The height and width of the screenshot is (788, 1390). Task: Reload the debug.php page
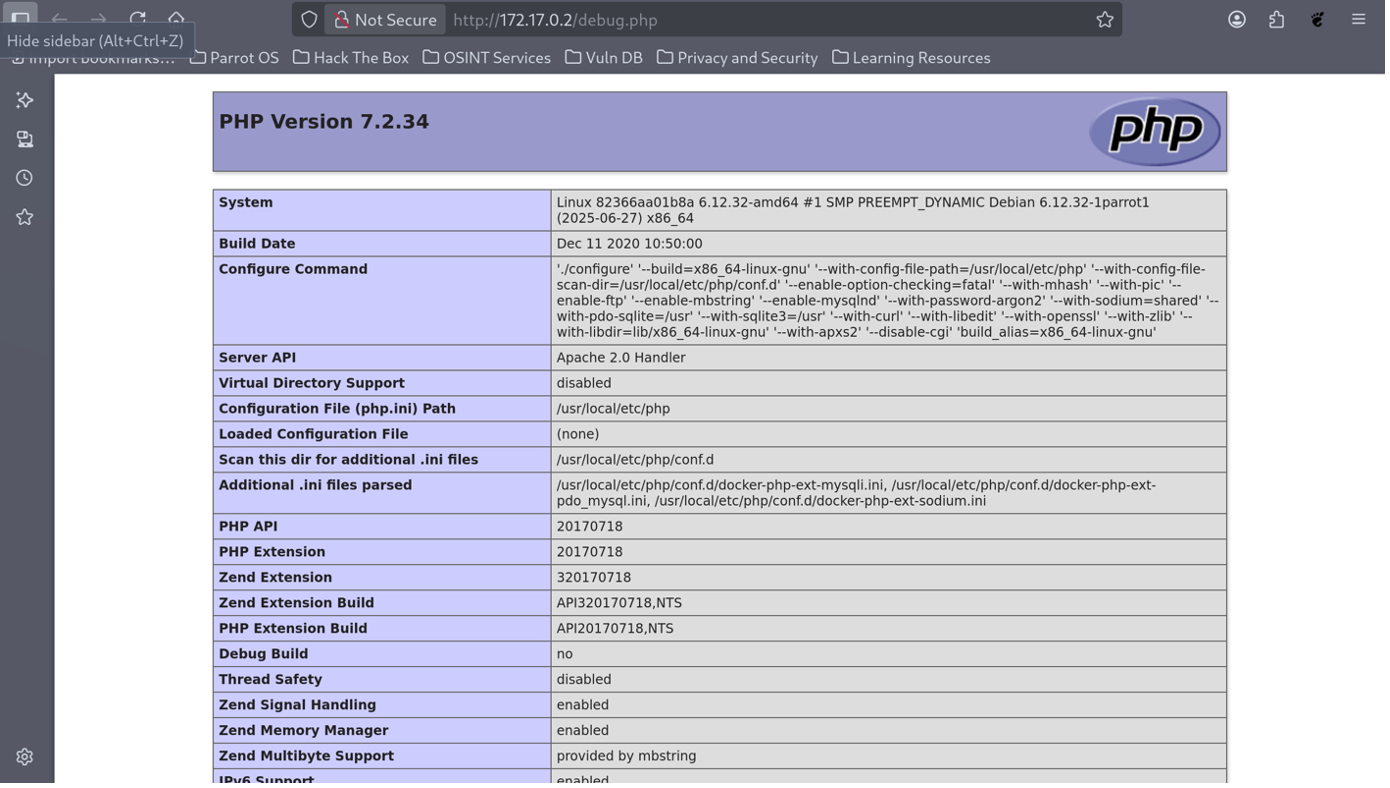[137, 19]
